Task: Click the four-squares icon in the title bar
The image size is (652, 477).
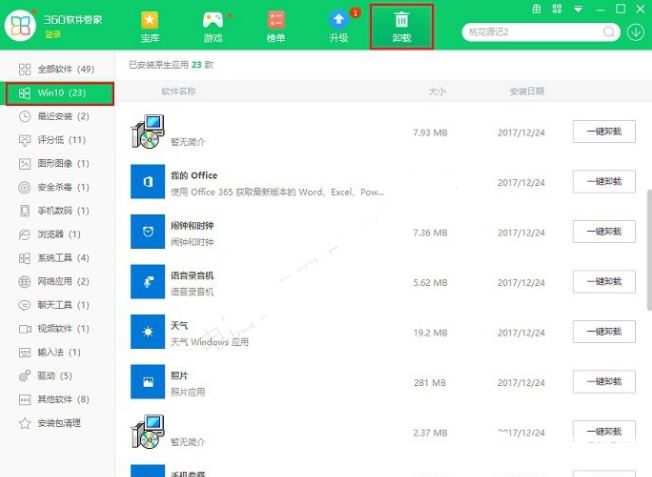Action: coord(557,9)
